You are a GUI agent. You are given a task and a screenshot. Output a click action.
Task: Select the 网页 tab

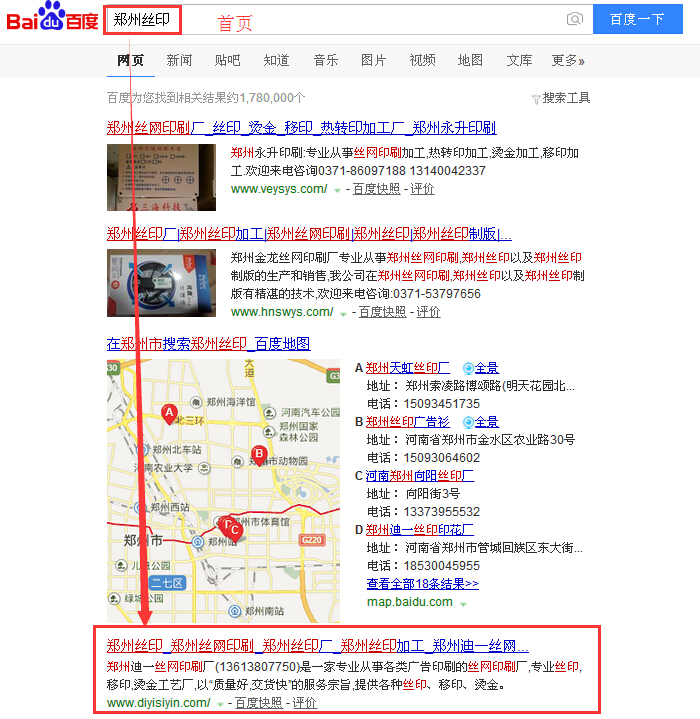point(131,61)
